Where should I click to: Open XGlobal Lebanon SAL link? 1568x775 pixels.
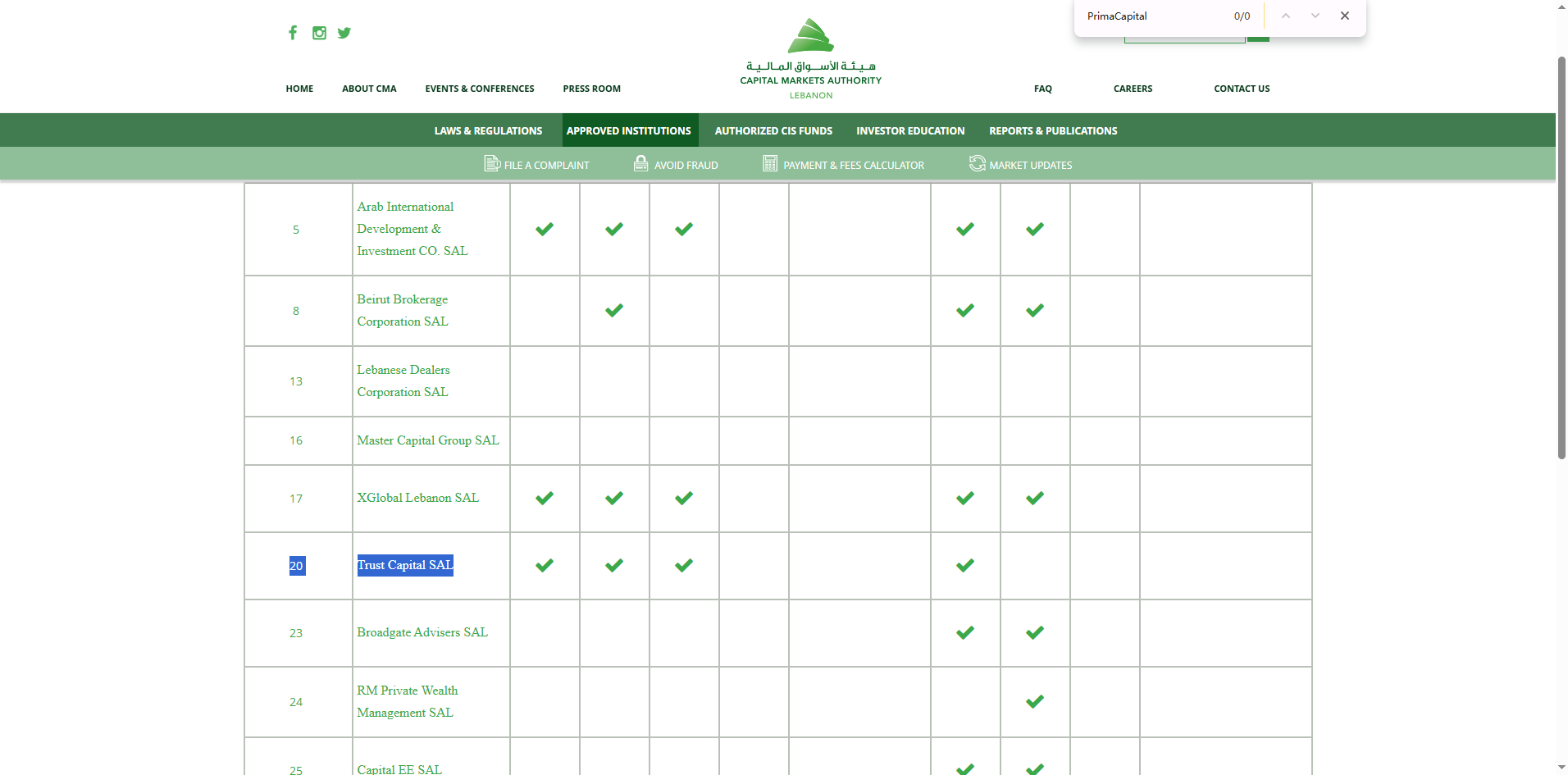tap(418, 498)
